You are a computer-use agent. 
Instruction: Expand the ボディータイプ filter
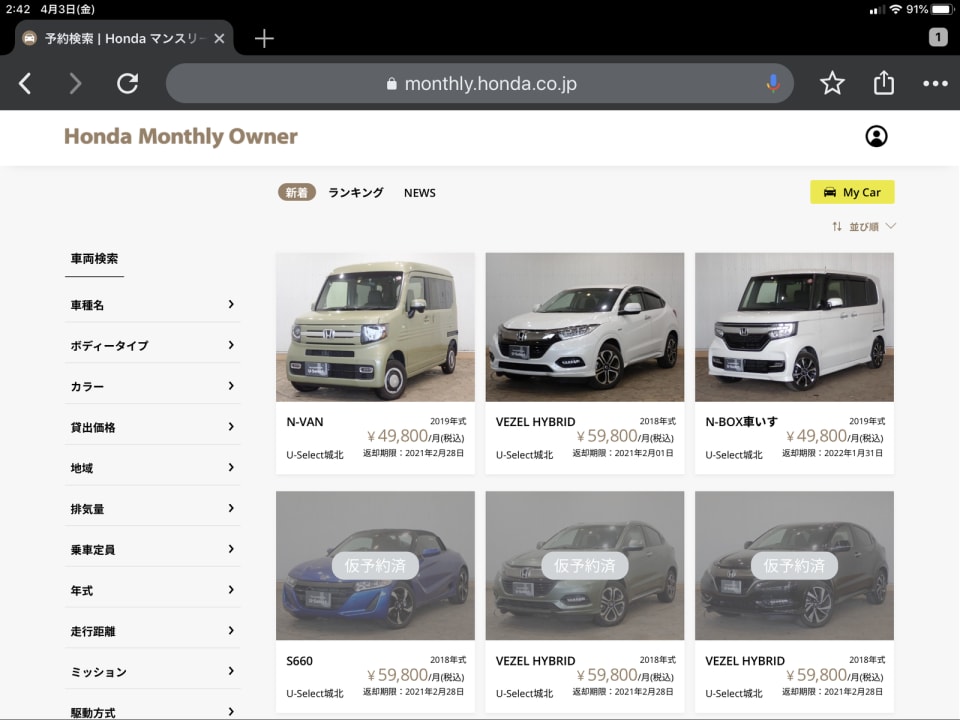152,345
